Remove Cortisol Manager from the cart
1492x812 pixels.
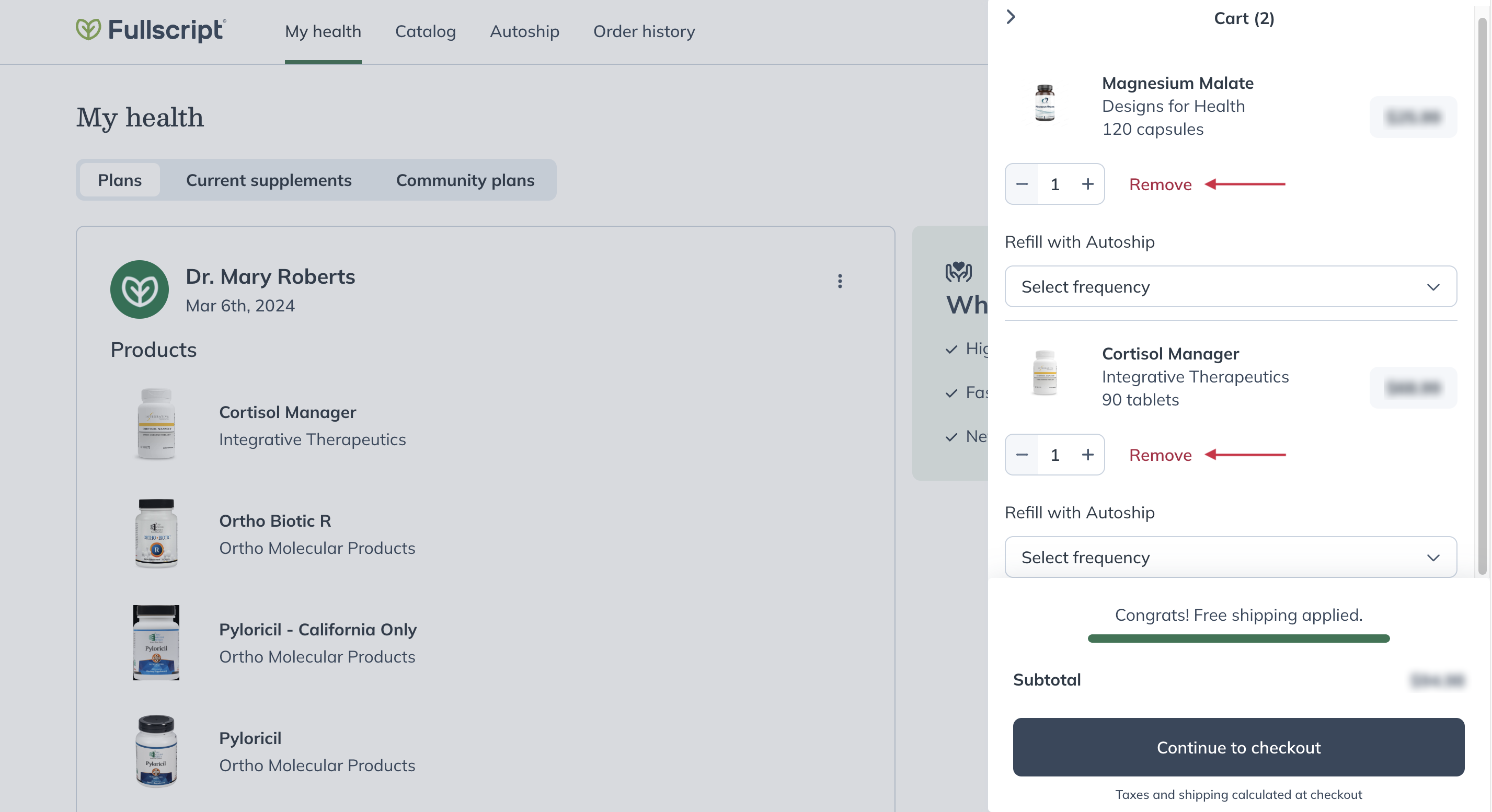(1160, 456)
